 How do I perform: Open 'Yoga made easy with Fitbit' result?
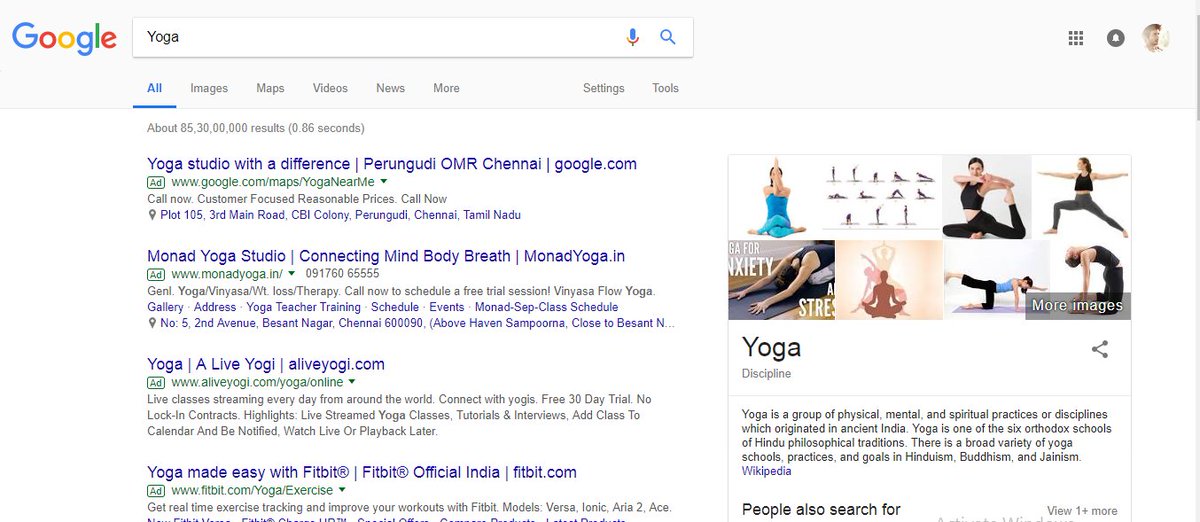point(362,472)
